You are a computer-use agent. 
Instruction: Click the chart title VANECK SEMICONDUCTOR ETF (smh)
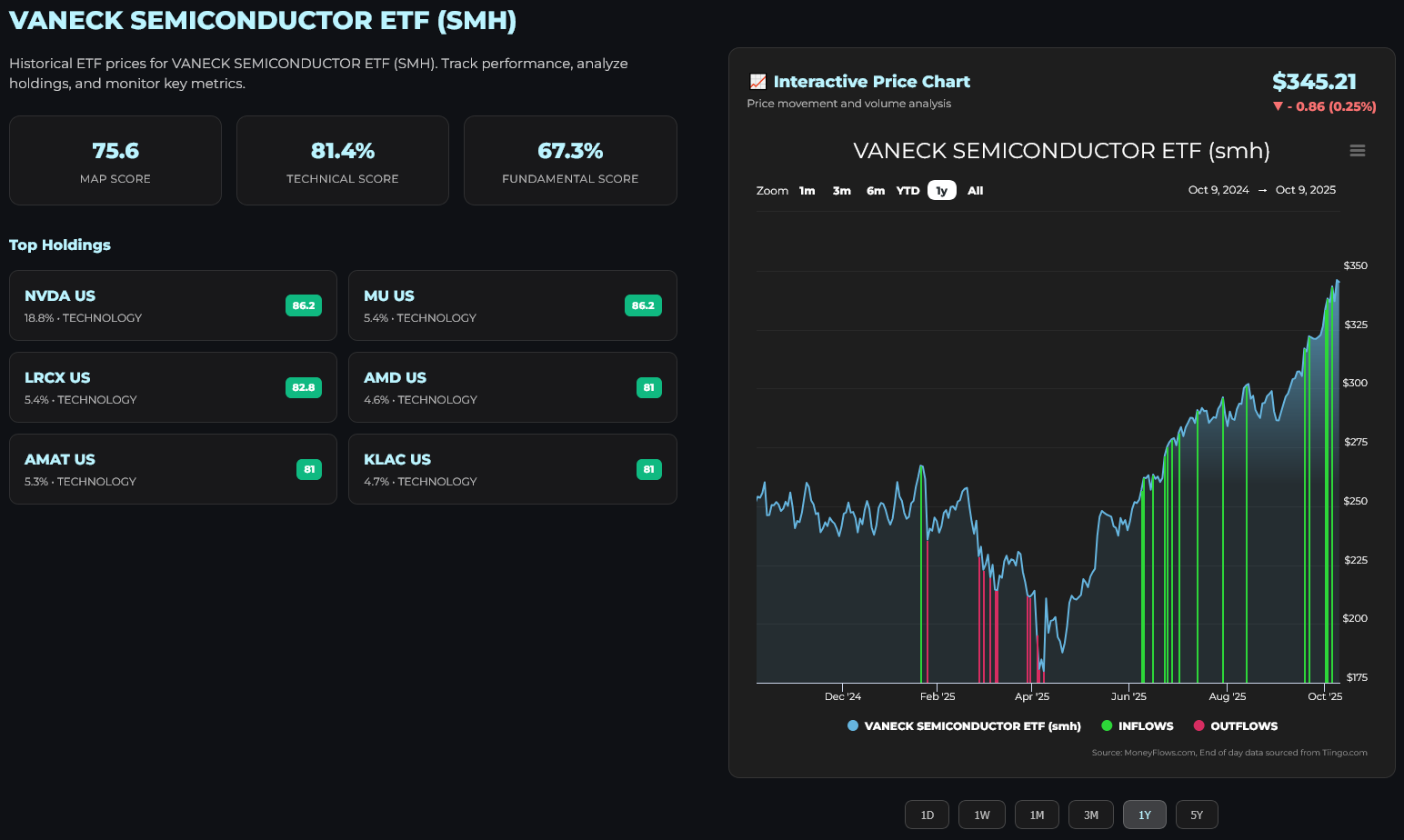click(1061, 151)
